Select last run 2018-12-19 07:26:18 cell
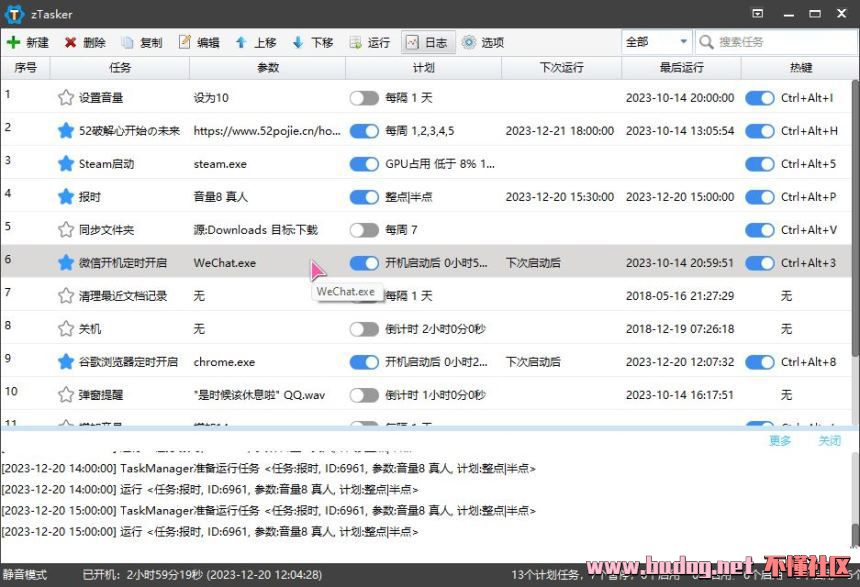Image resolution: width=860 pixels, height=587 pixels. 680,329
